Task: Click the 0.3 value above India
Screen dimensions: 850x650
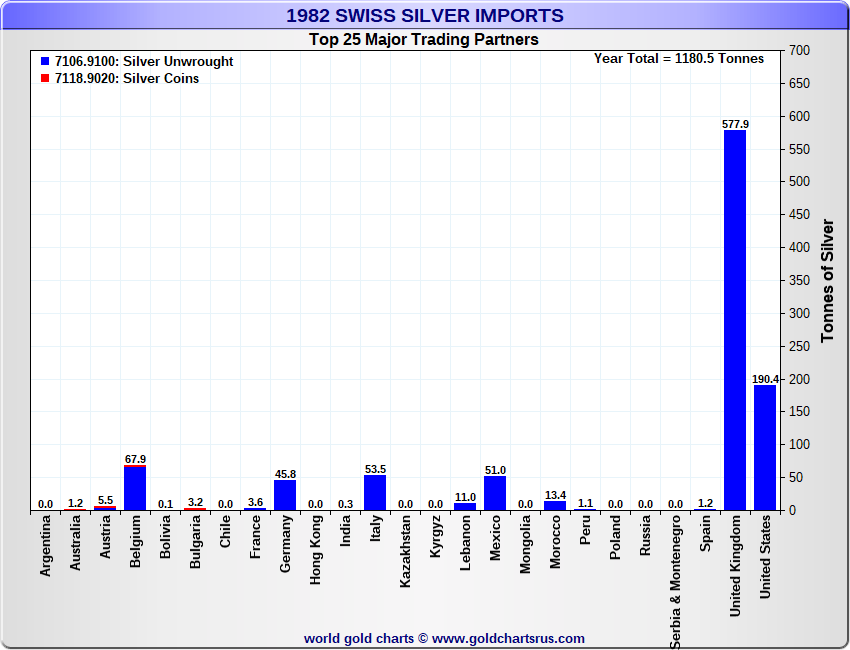Action: click(345, 504)
